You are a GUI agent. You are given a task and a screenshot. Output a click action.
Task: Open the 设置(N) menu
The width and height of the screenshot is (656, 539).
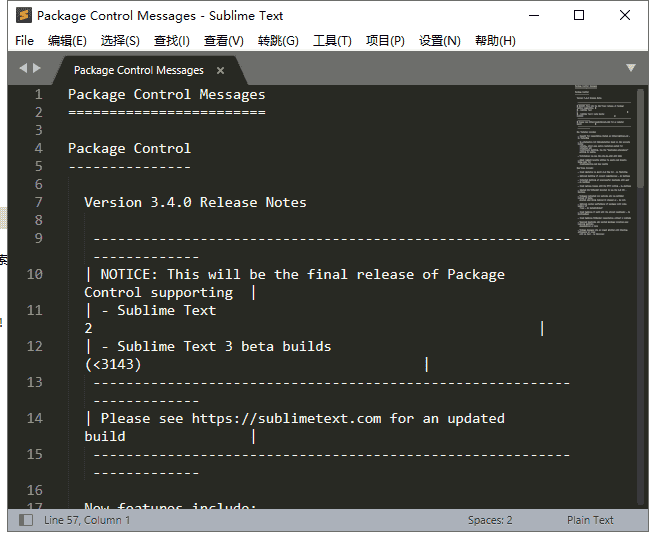[x=440, y=41]
